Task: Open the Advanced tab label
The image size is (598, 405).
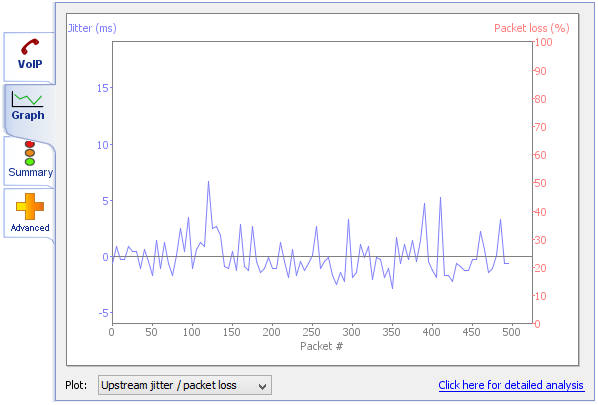Action: [30, 228]
